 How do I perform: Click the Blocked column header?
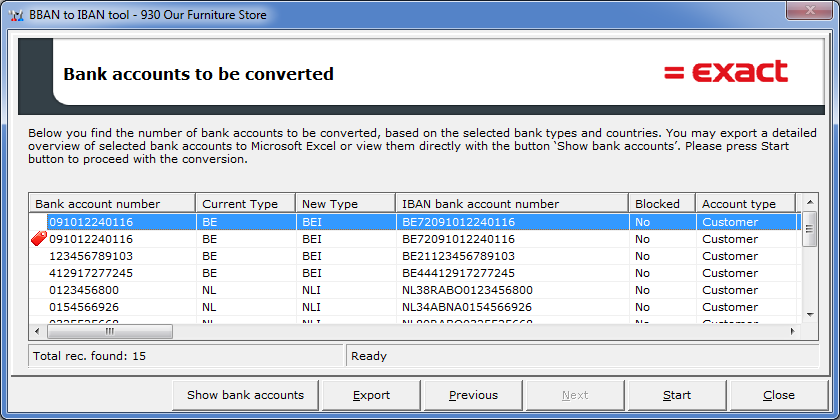coord(661,204)
